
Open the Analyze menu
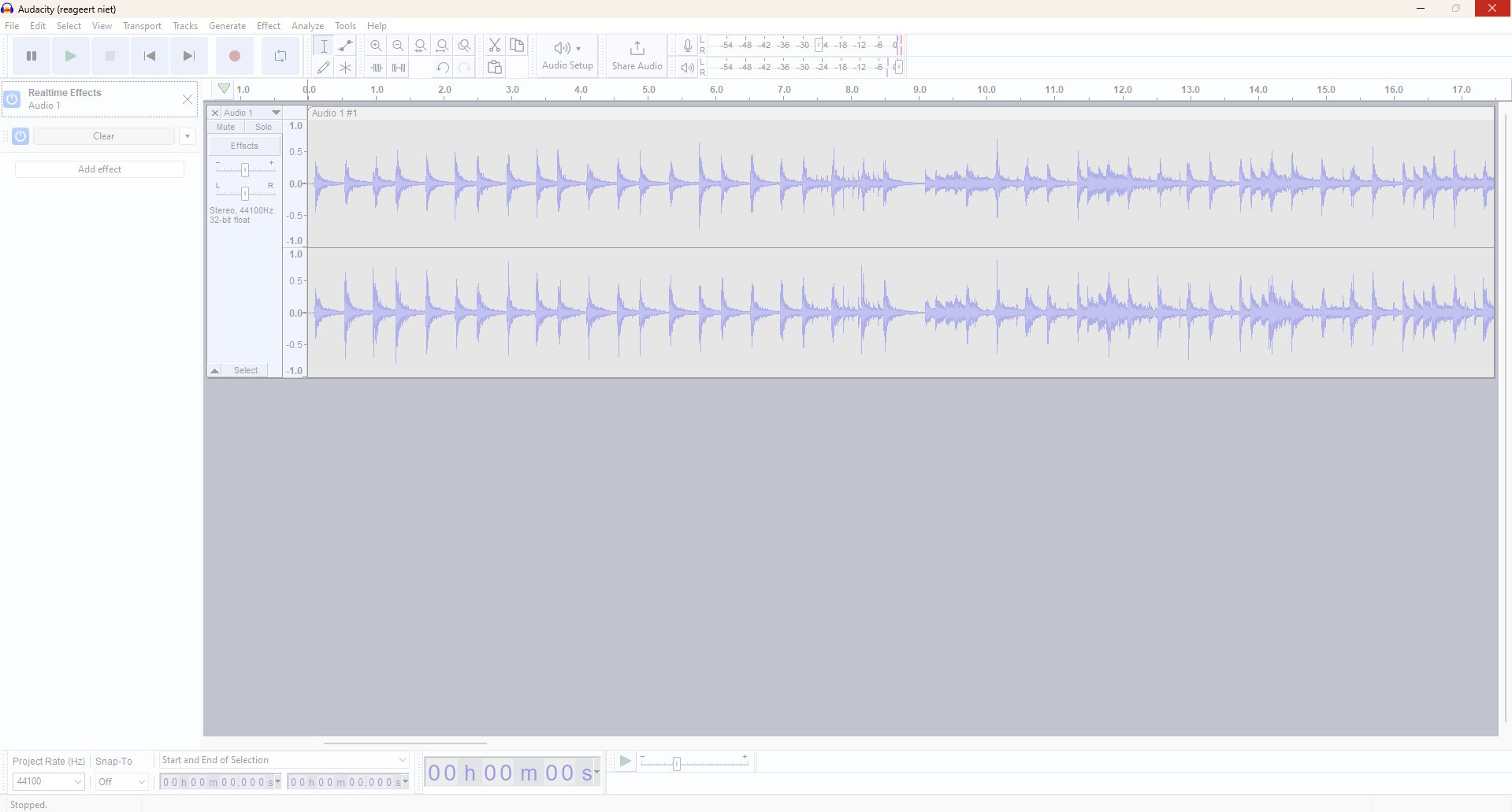tap(307, 26)
